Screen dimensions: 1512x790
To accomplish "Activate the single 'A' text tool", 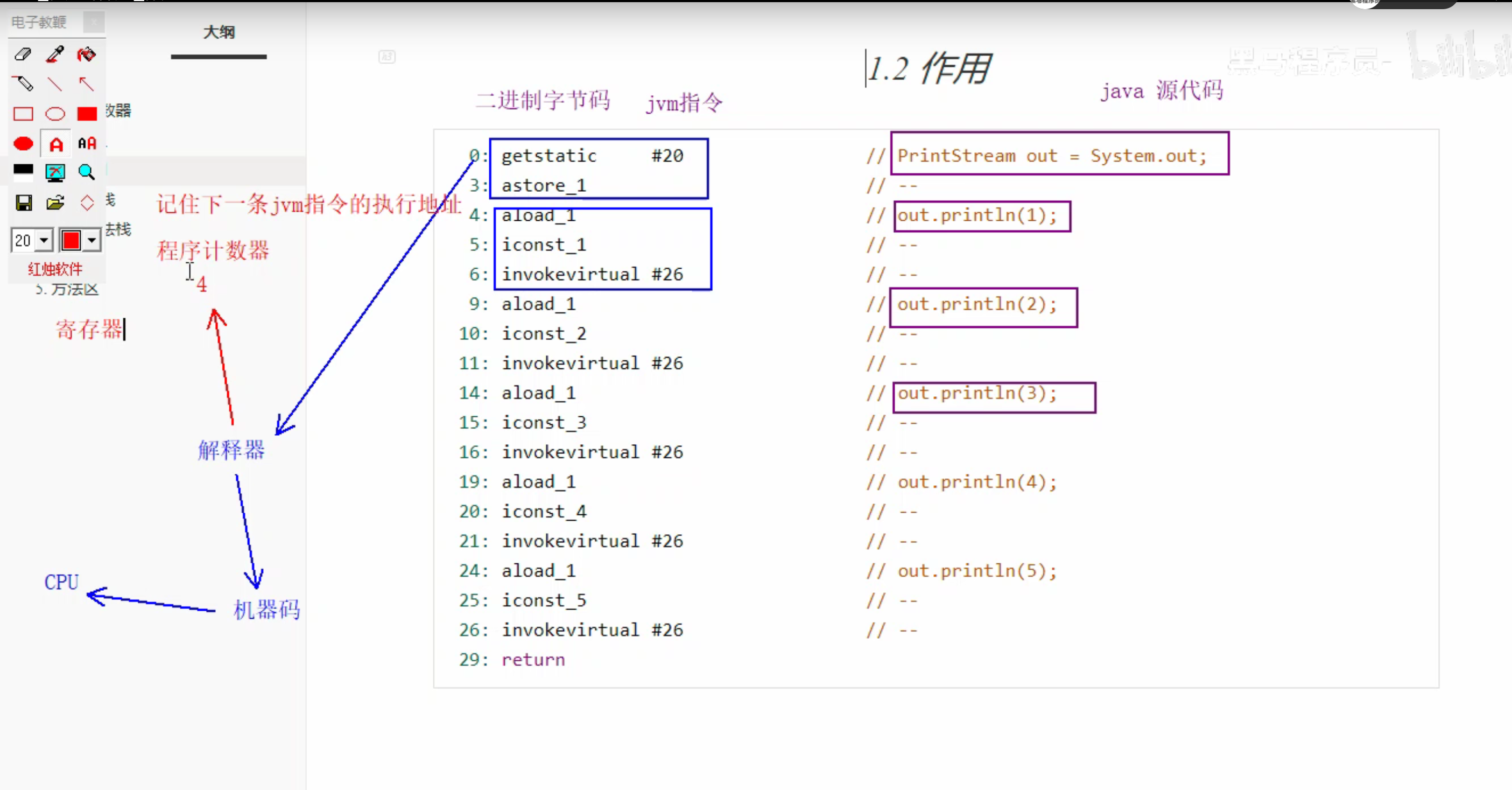I will (x=55, y=143).
